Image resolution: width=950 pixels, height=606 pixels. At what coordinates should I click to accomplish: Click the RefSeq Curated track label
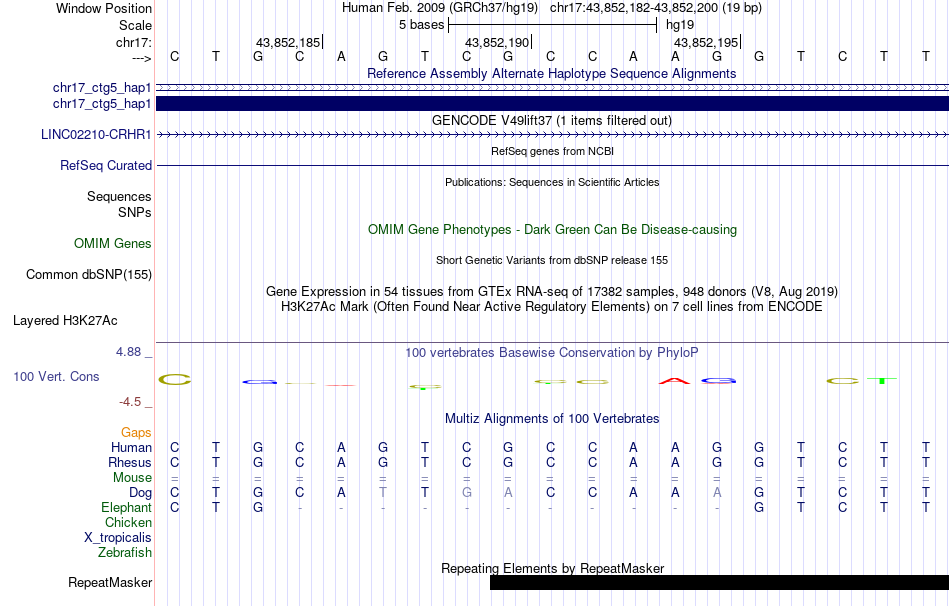(x=105, y=165)
